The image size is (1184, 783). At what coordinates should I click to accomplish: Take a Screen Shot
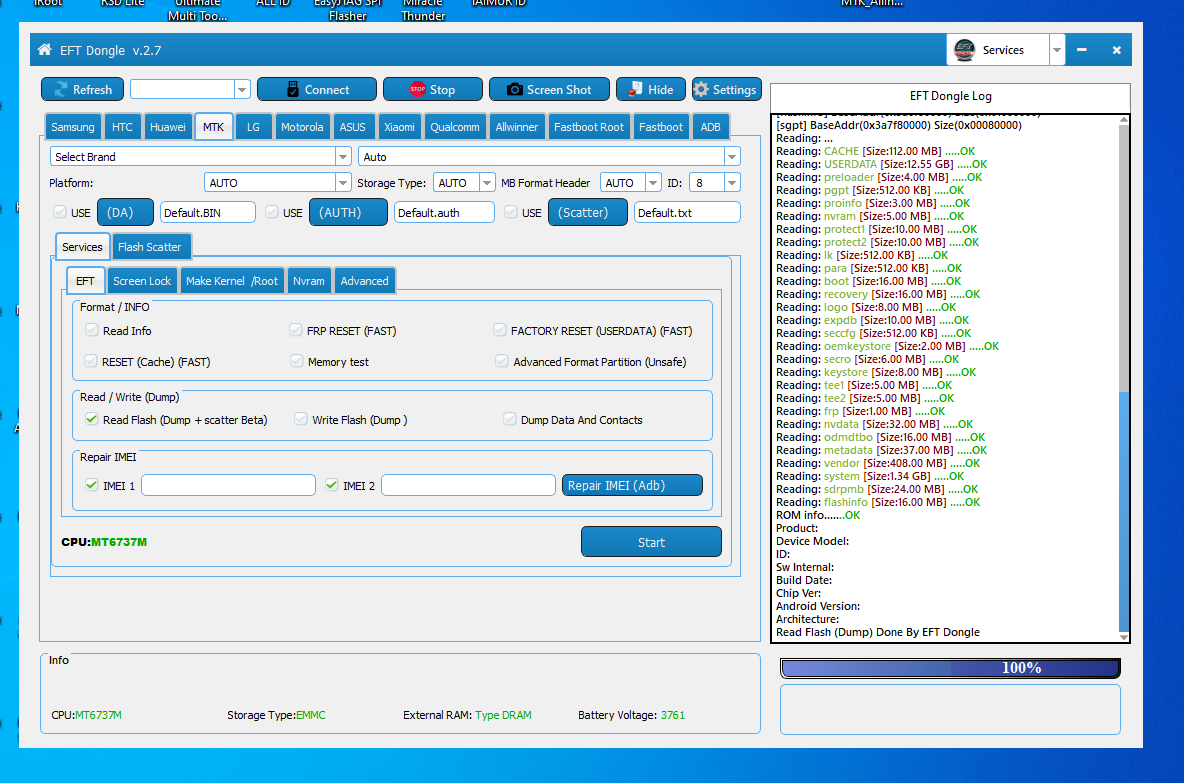point(550,89)
